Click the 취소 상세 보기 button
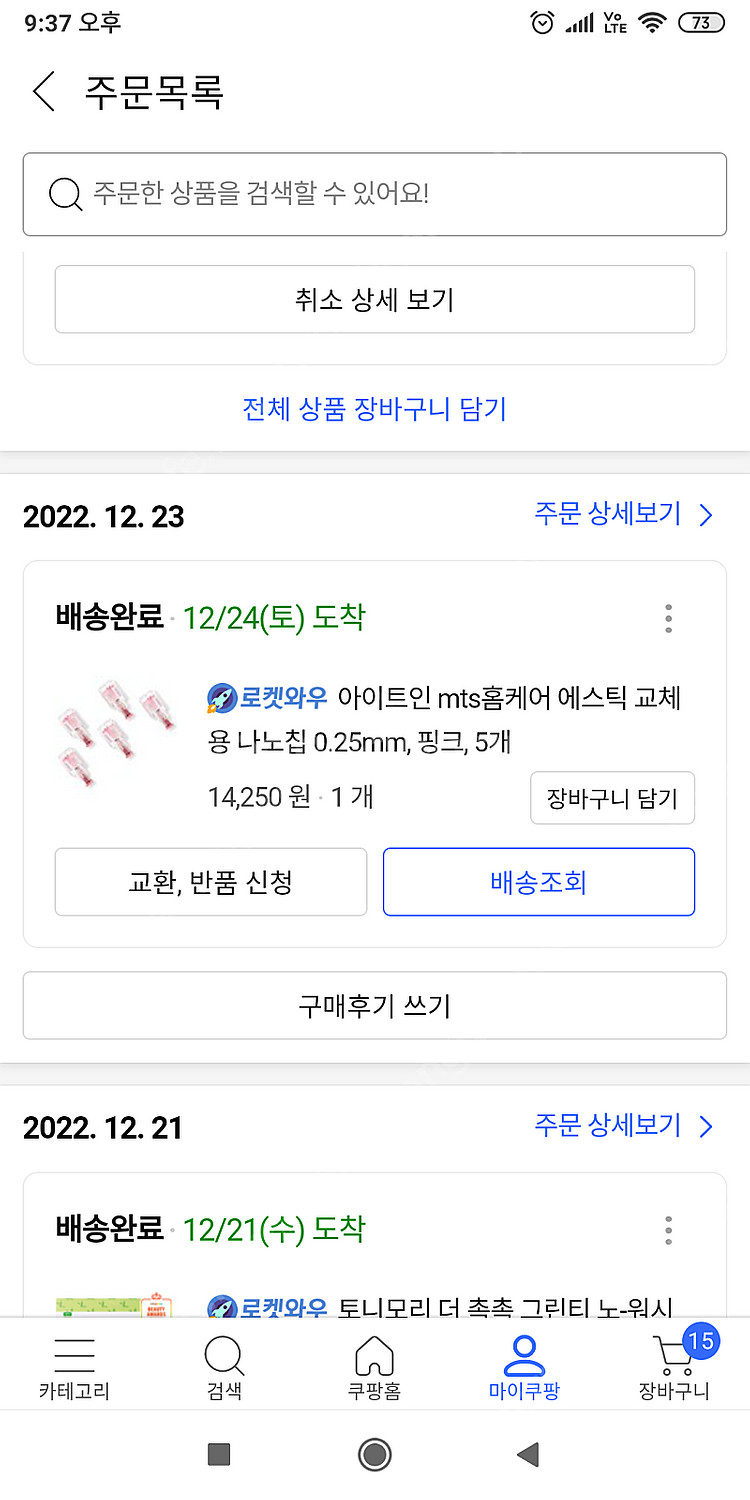This screenshot has width=750, height=1500. [375, 299]
